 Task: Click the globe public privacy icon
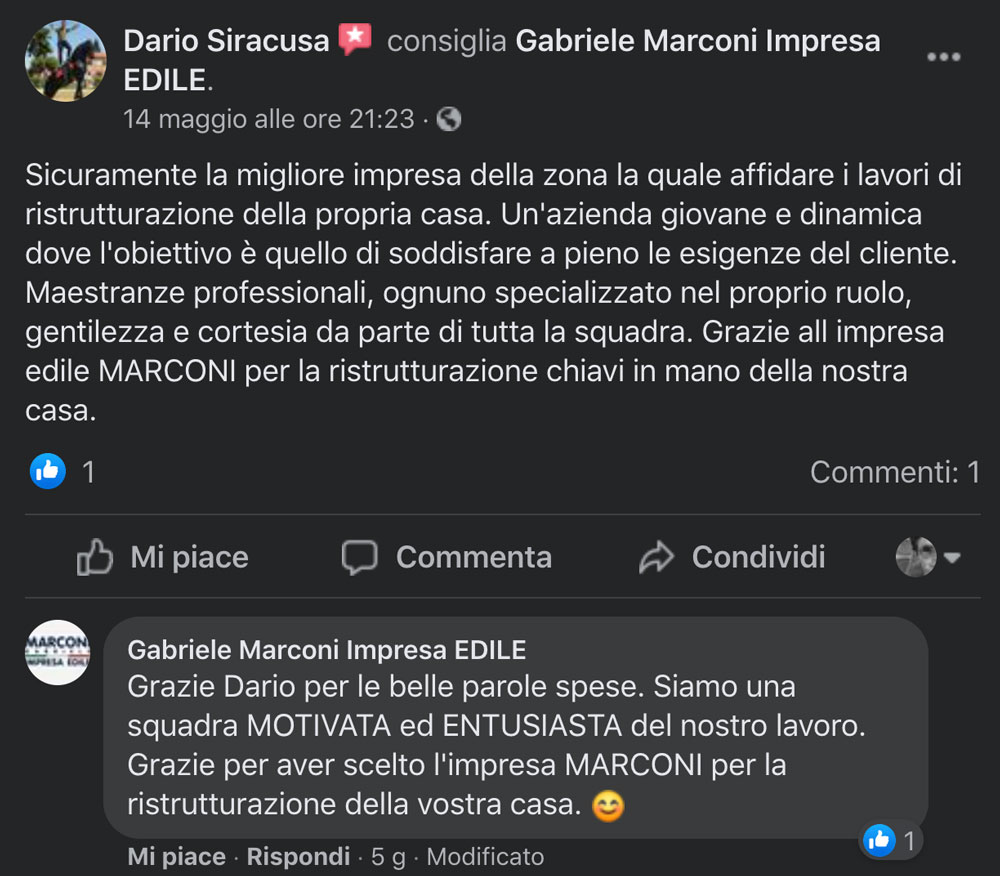(450, 119)
